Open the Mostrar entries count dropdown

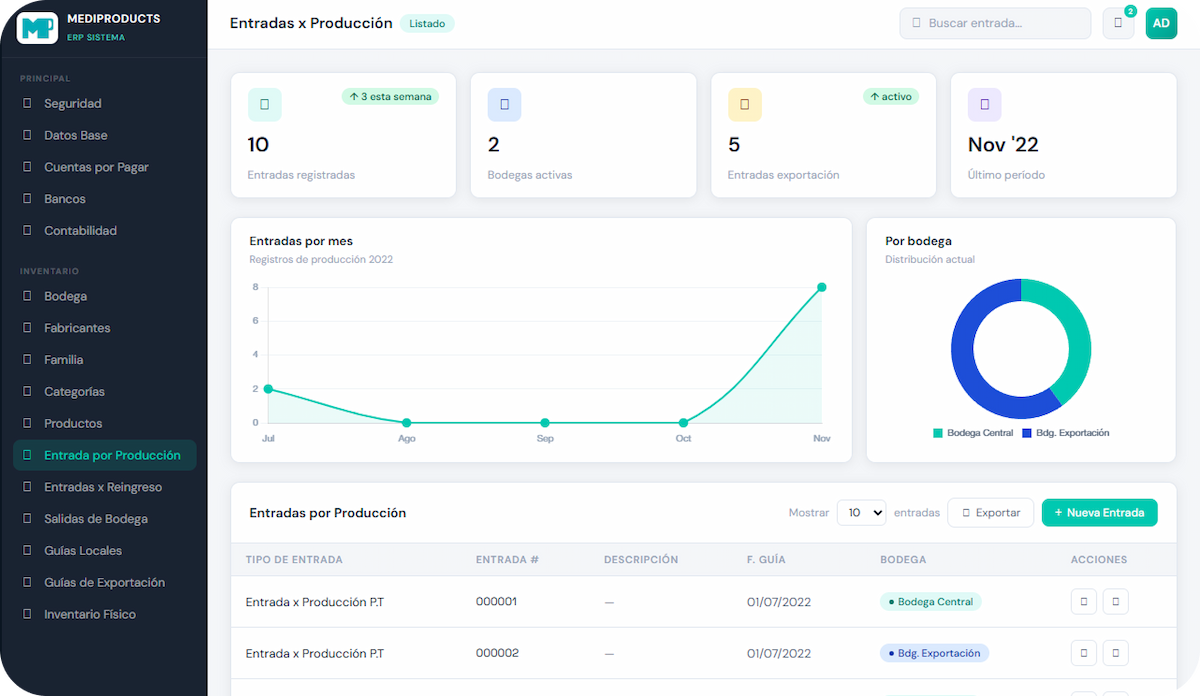(x=862, y=512)
